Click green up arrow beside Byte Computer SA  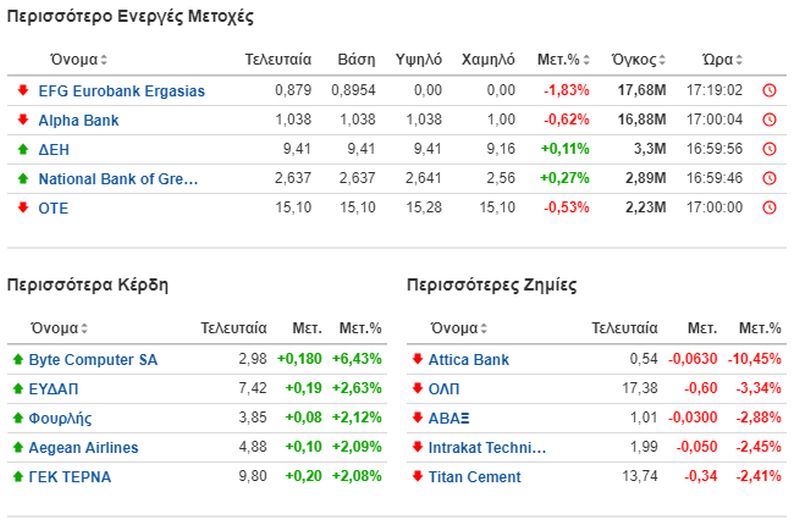click(x=18, y=359)
